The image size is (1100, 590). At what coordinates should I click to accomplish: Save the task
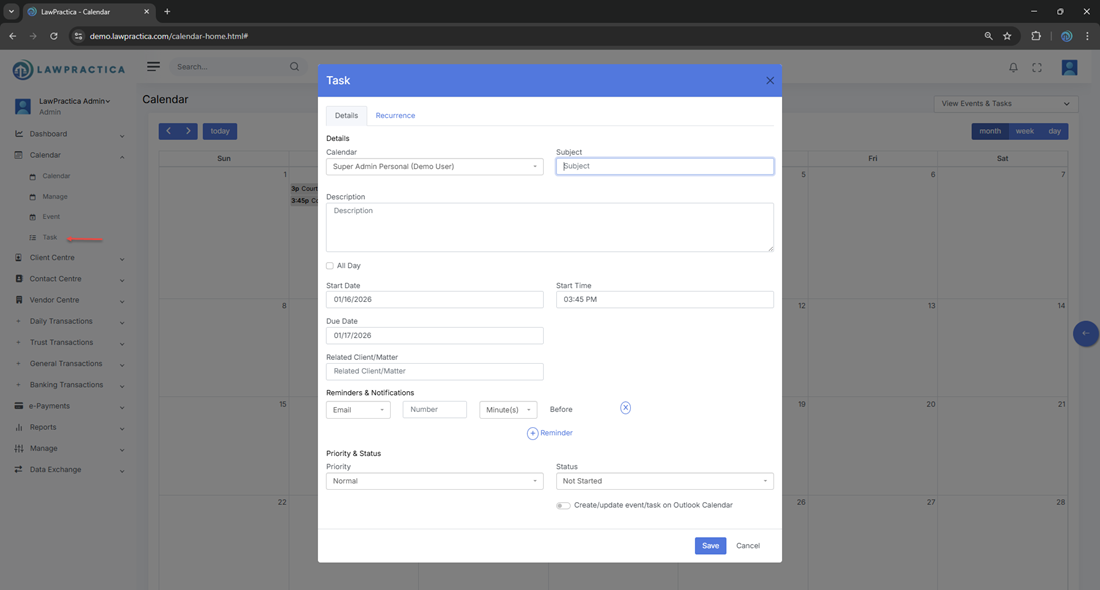(x=710, y=546)
